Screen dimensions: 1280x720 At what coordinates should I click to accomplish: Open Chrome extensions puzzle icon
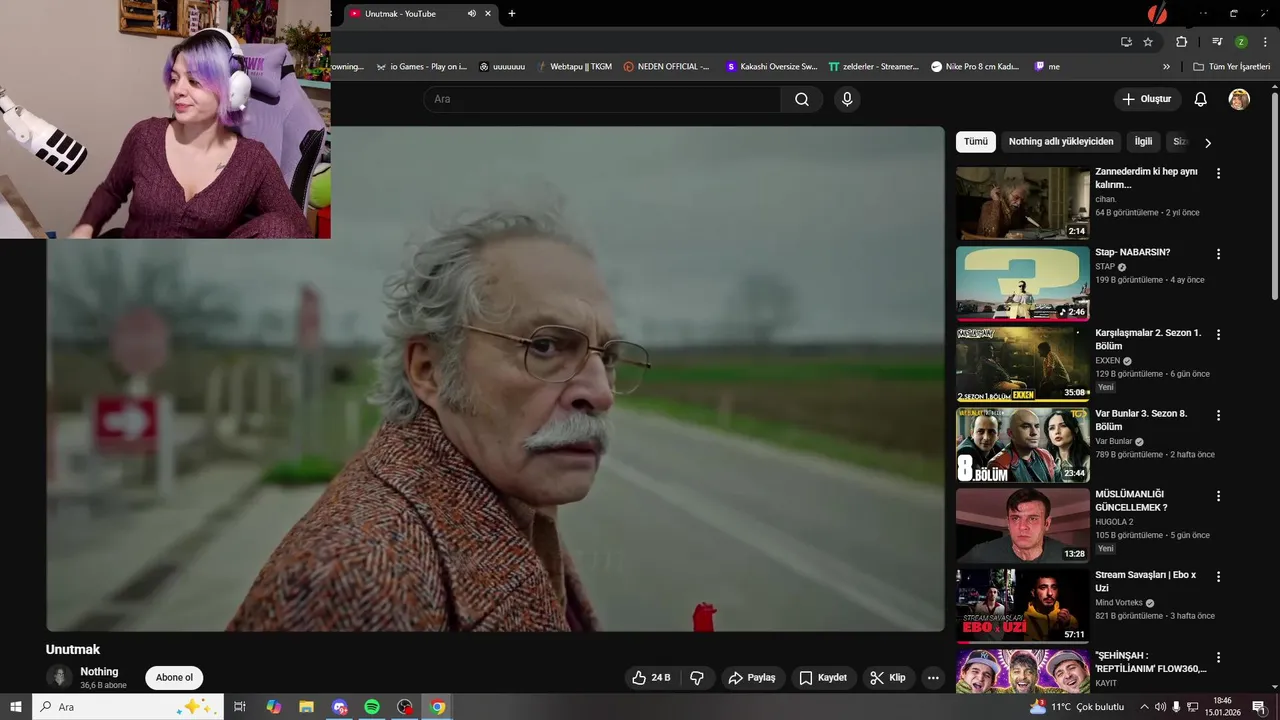1182,42
